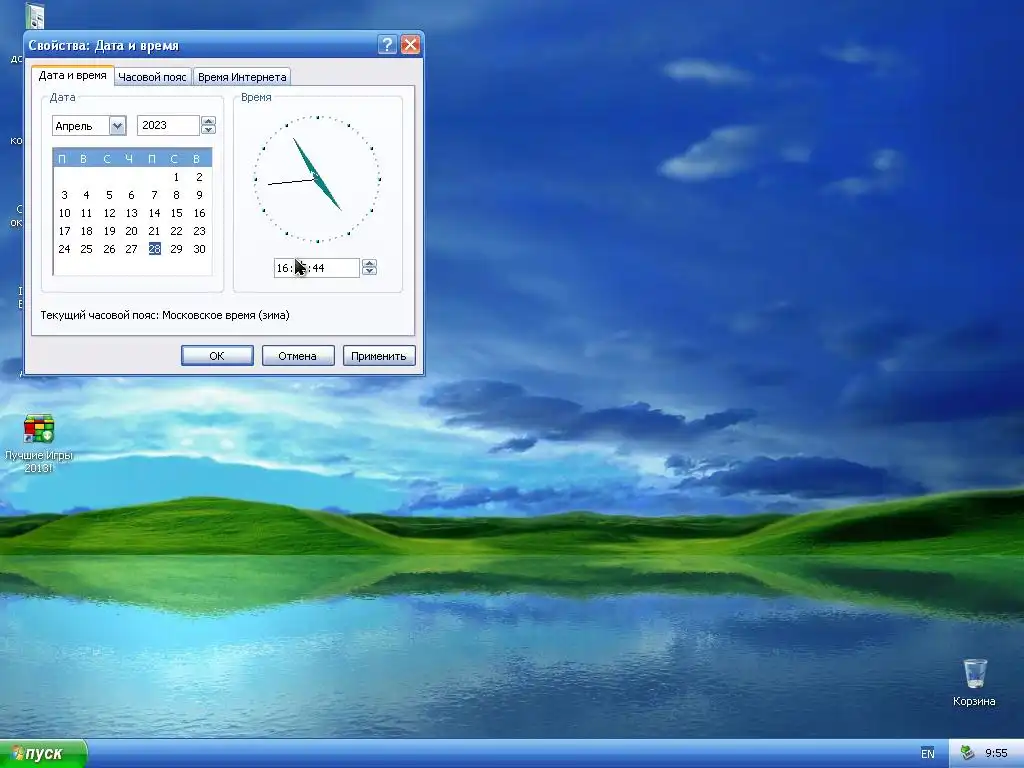
Task: Open the EN language indicator in taskbar
Action: coord(927,753)
